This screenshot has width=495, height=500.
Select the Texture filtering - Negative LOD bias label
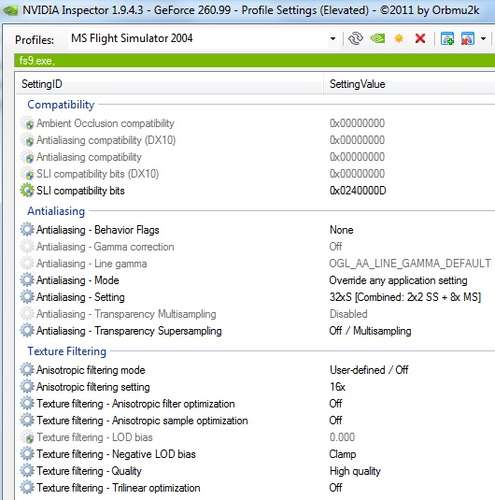coord(116,454)
